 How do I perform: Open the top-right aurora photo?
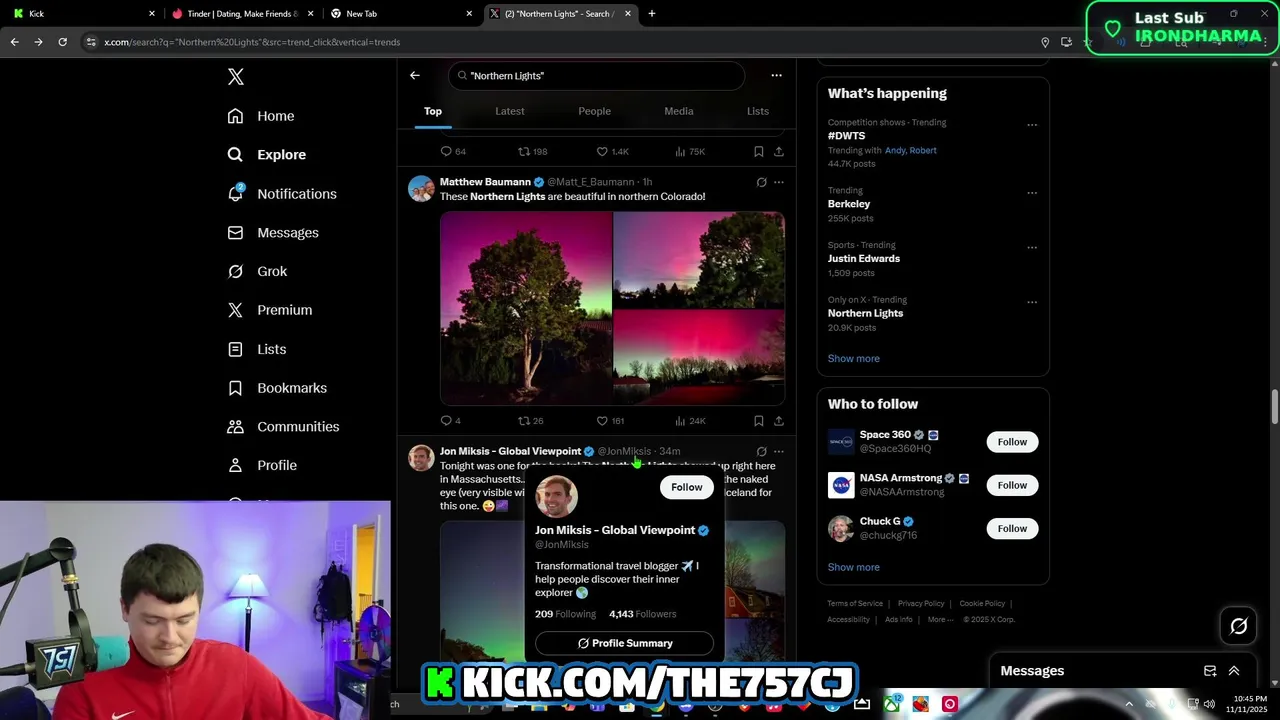coord(699,259)
